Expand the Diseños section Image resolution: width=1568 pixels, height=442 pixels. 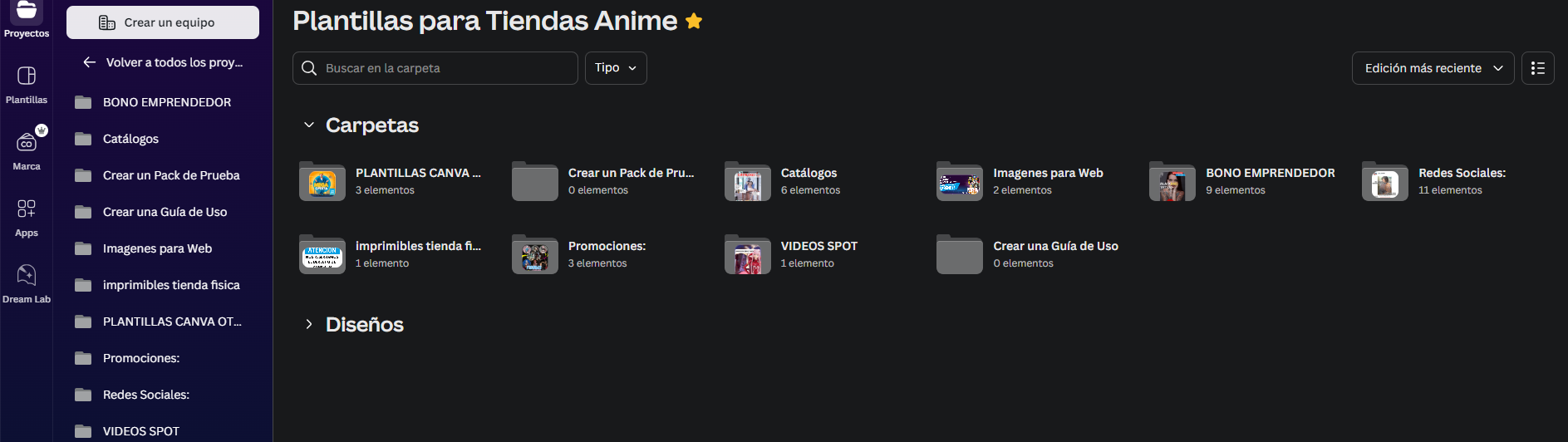click(309, 324)
